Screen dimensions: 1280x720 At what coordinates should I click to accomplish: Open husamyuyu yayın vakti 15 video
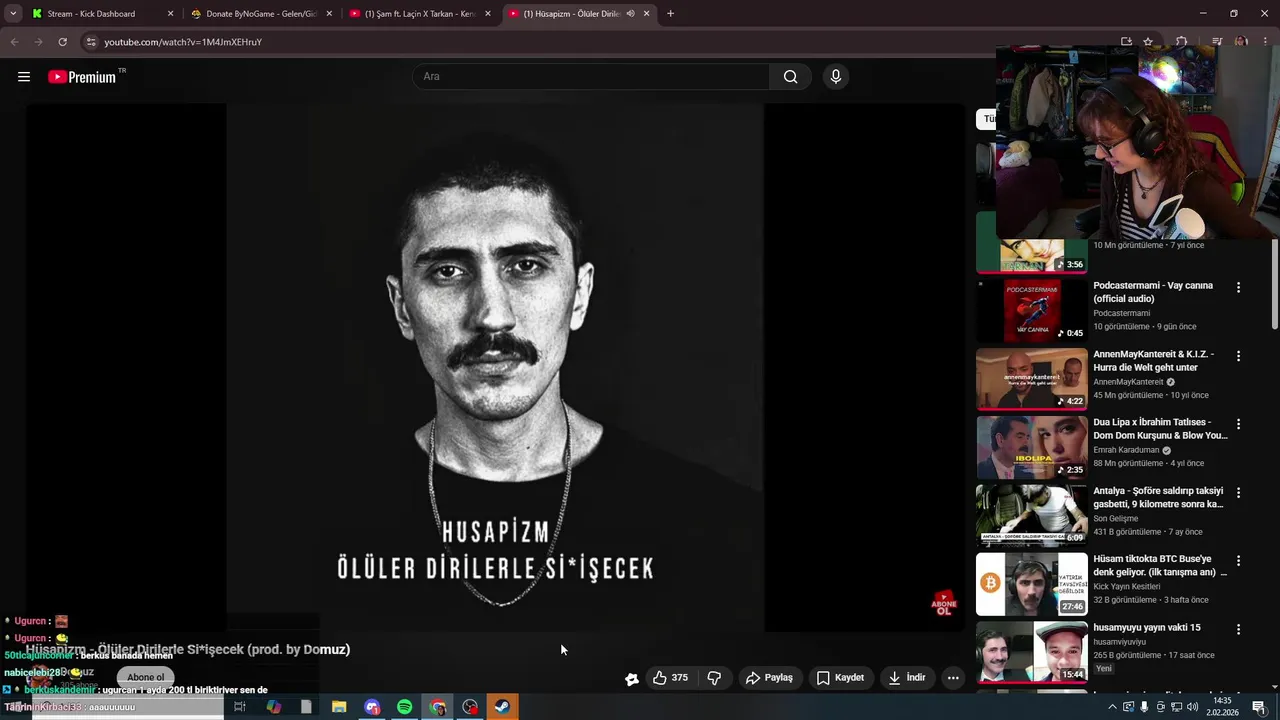click(x=1147, y=628)
